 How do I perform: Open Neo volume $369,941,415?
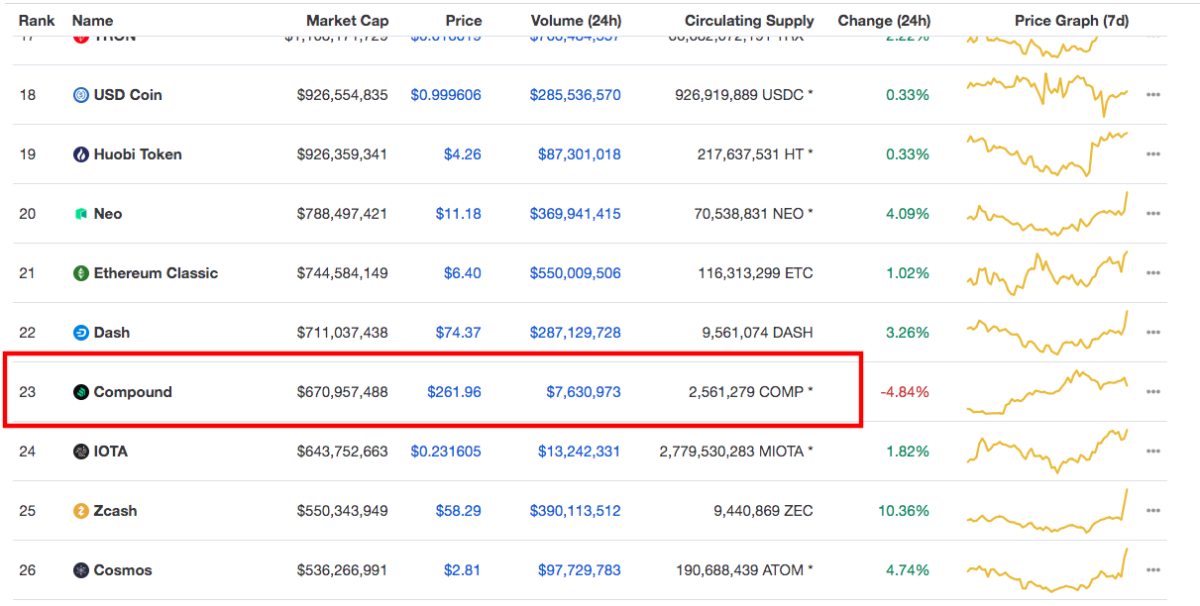click(575, 214)
